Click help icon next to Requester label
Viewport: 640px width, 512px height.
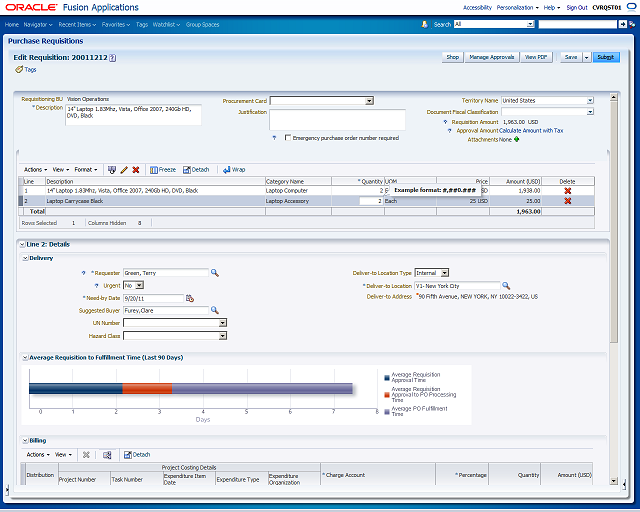click(x=83, y=273)
